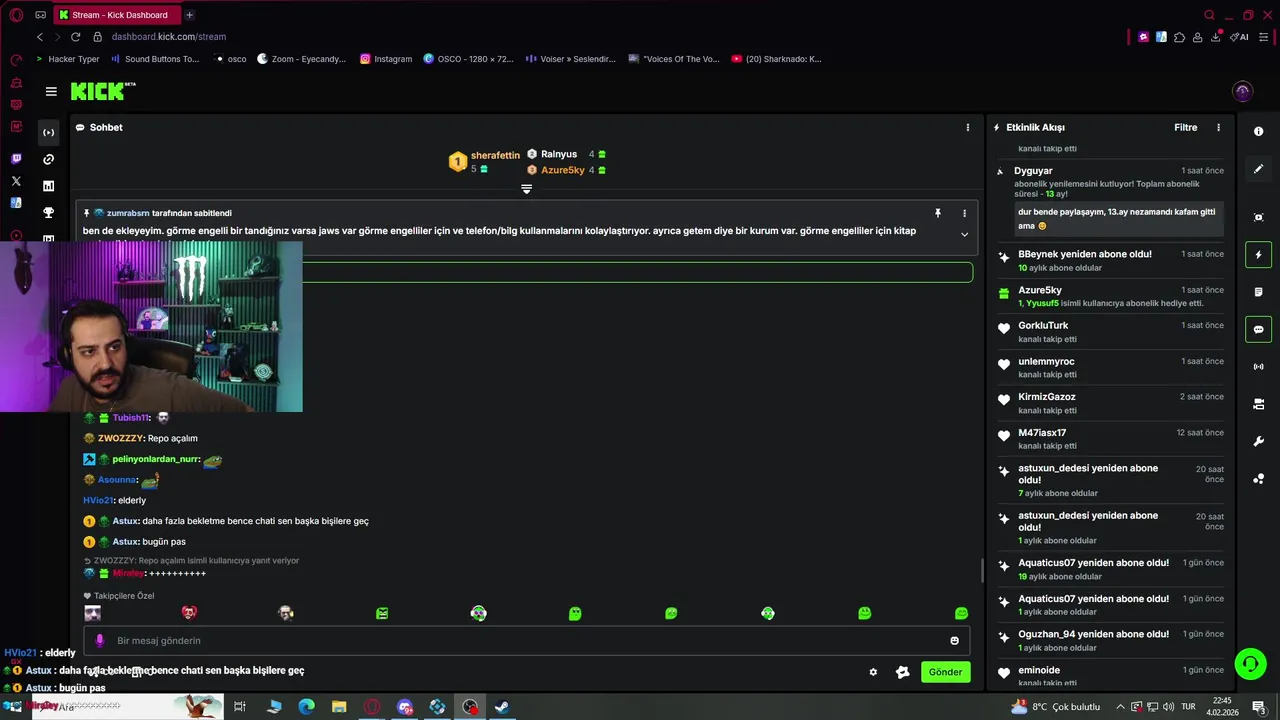Open the Twitch icon in Opera sidebar
Screen dimensions: 1280x720
coord(16,159)
